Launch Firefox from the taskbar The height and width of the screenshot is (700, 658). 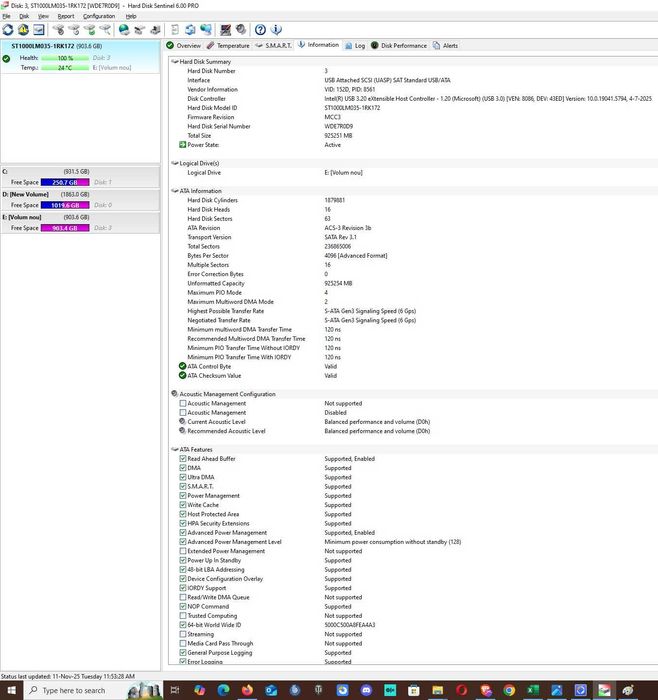click(247, 690)
